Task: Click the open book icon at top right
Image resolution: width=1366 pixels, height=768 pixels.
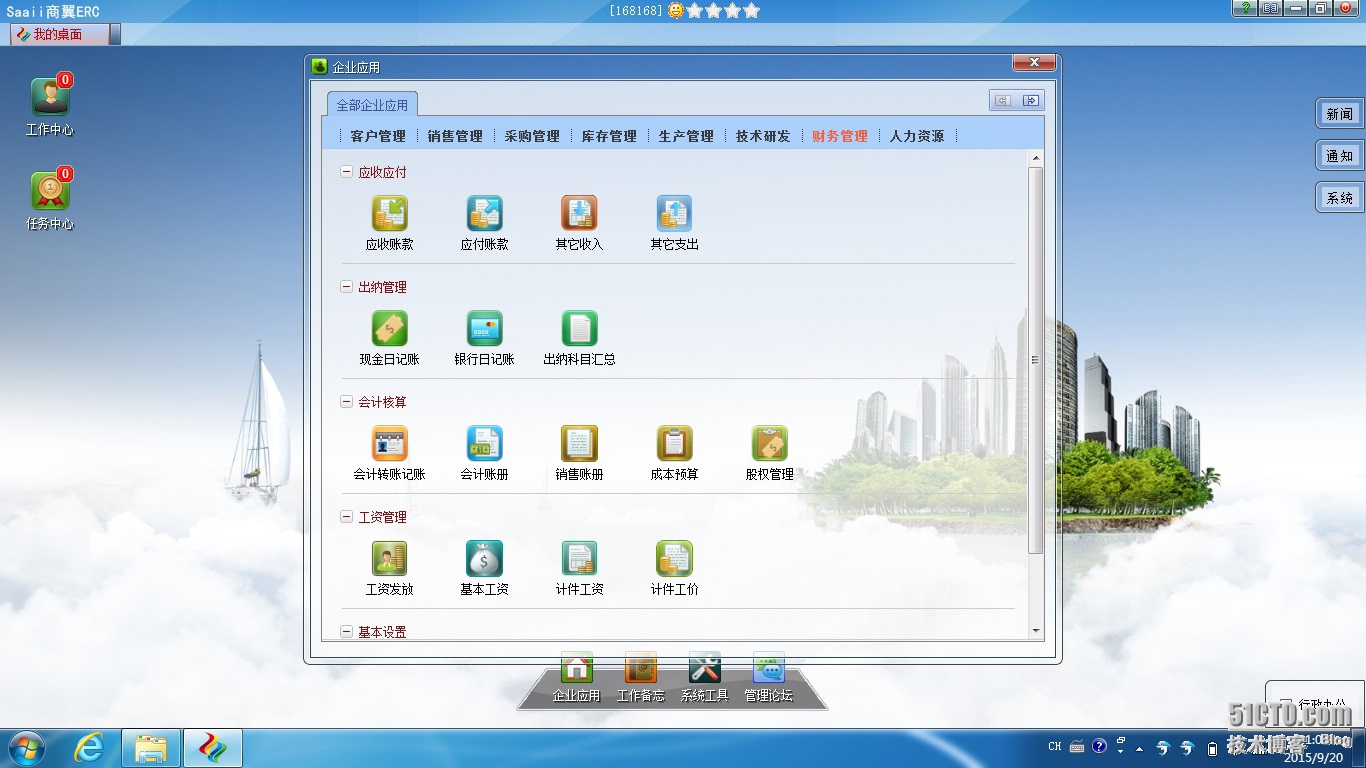Action: pos(1270,8)
